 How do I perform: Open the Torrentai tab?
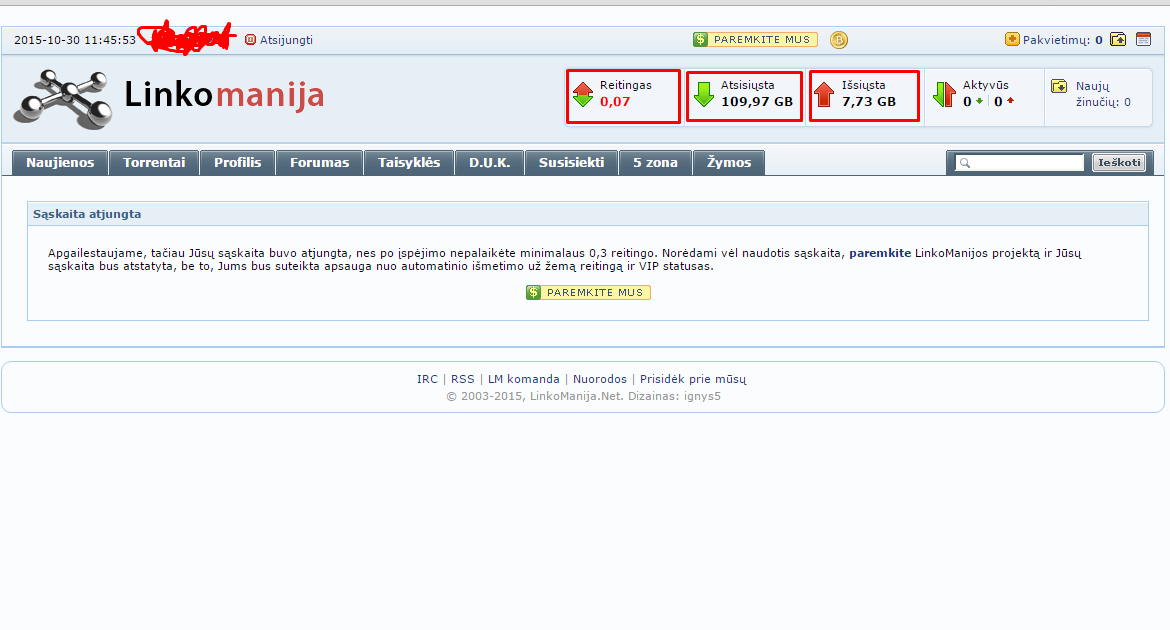click(x=154, y=163)
